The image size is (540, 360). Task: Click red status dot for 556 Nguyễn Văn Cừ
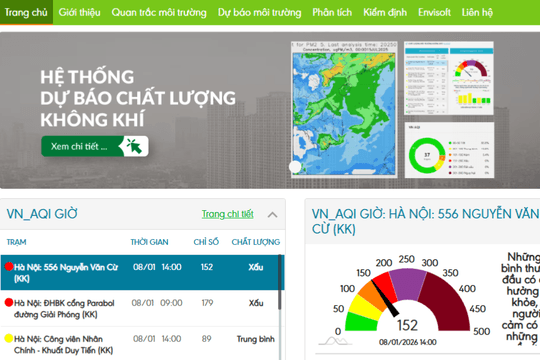(9, 266)
